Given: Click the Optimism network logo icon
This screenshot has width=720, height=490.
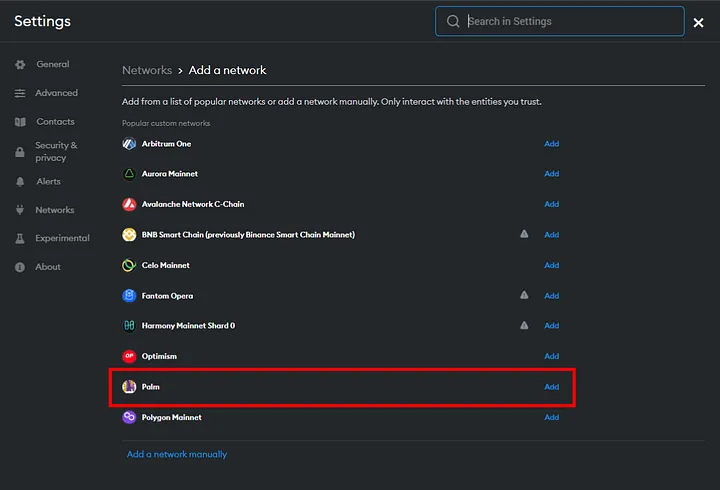Looking at the screenshot, I should (x=129, y=356).
